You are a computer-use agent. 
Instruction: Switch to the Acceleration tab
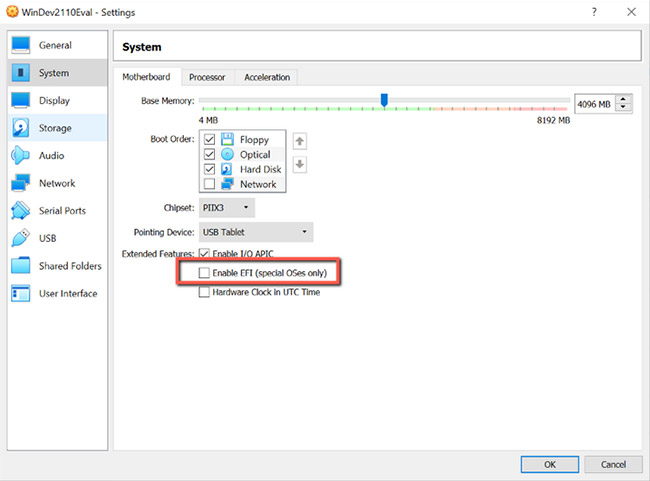(267, 77)
